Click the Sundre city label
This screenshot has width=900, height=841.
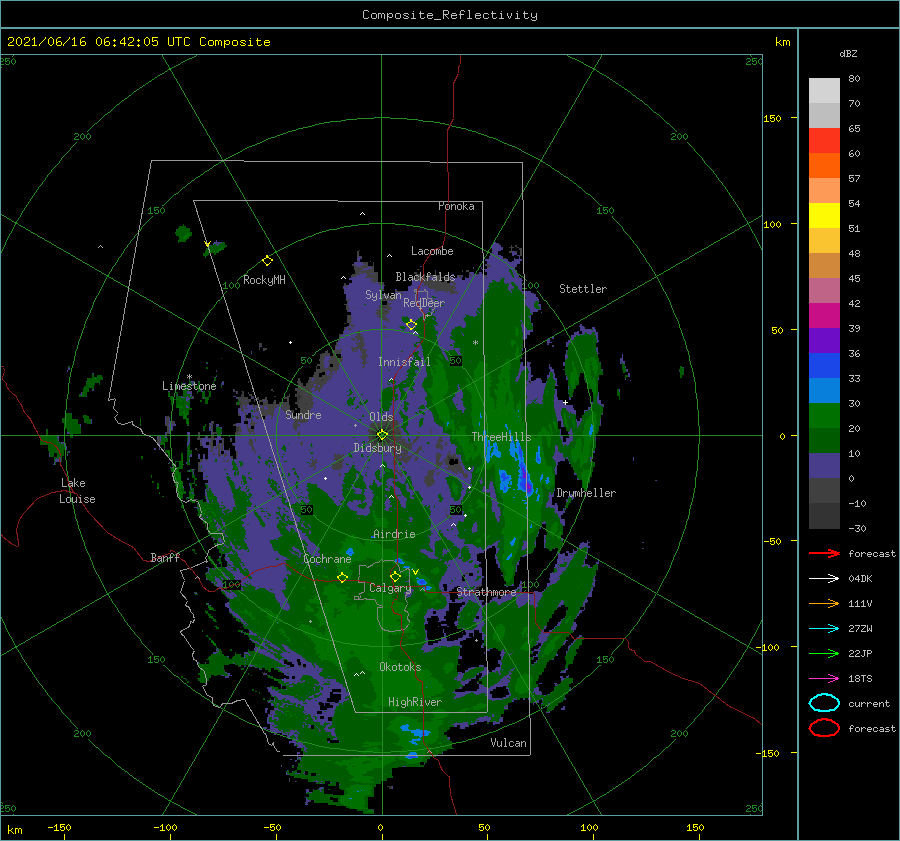coord(304,415)
